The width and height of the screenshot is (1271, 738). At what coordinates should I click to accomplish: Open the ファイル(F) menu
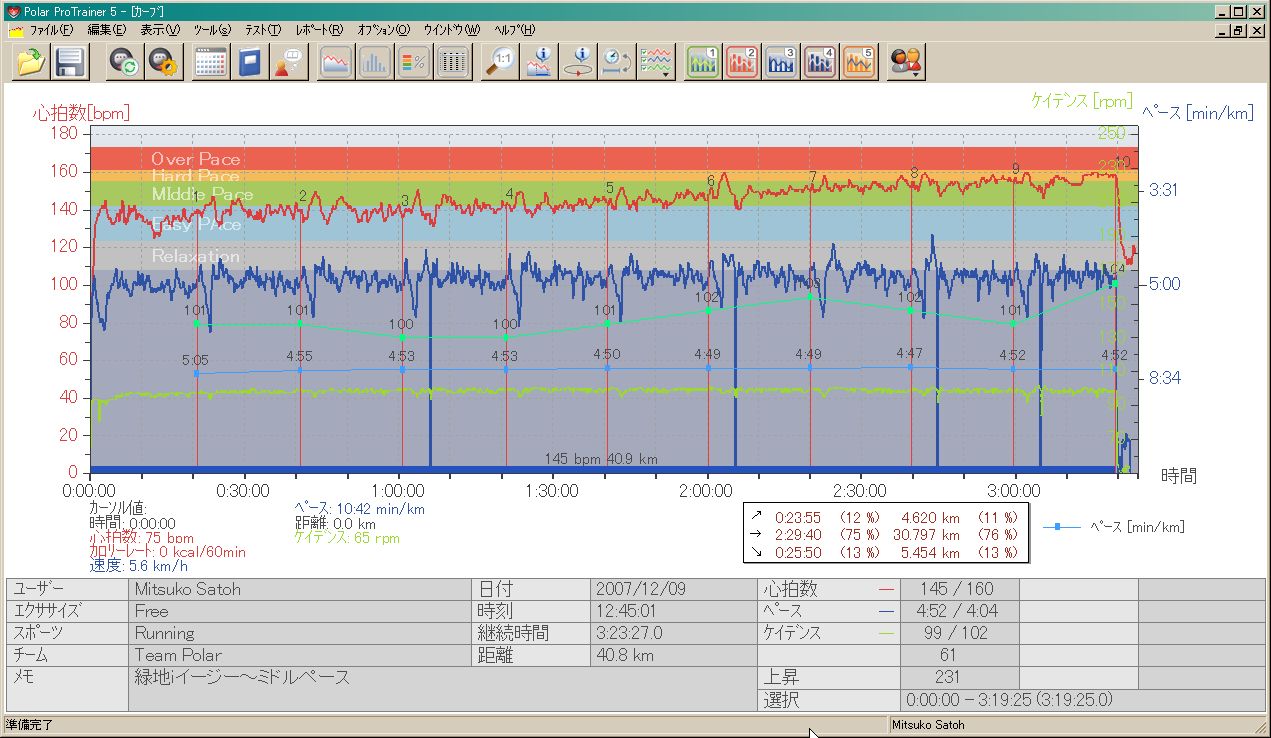(x=52, y=30)
